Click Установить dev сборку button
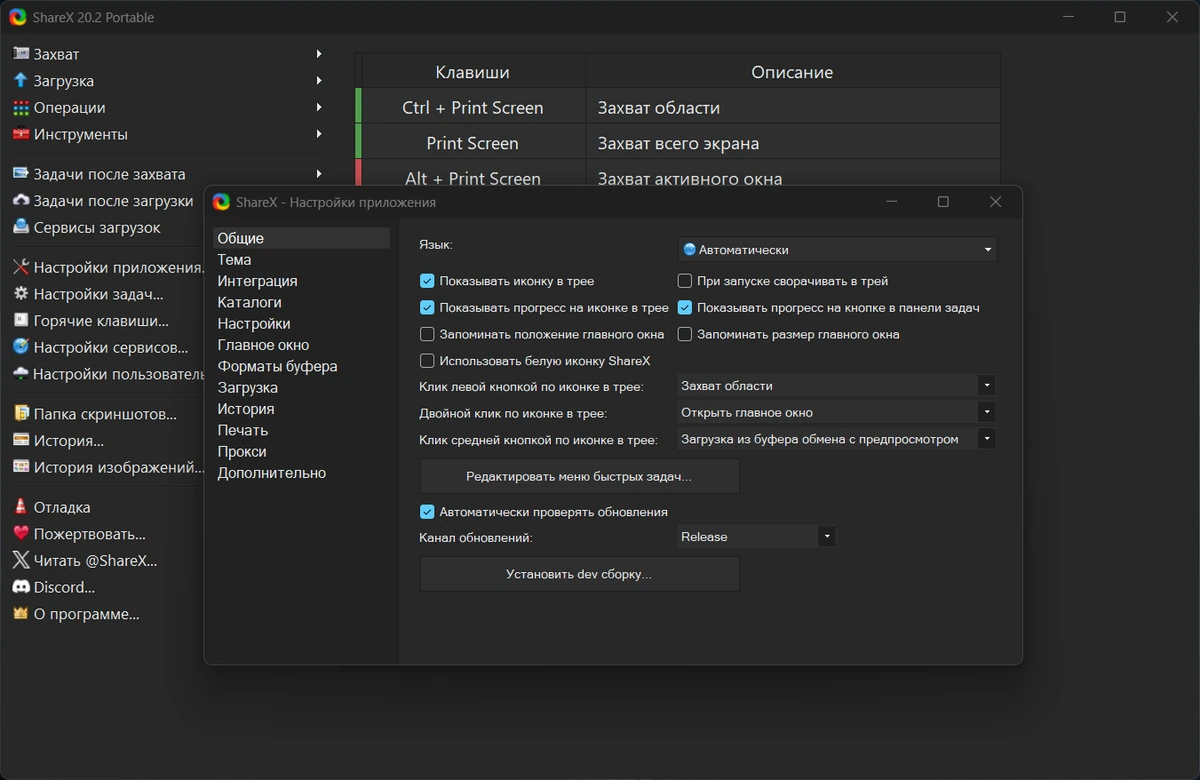This screenshot has height=780, width=1200. [579, 575]
